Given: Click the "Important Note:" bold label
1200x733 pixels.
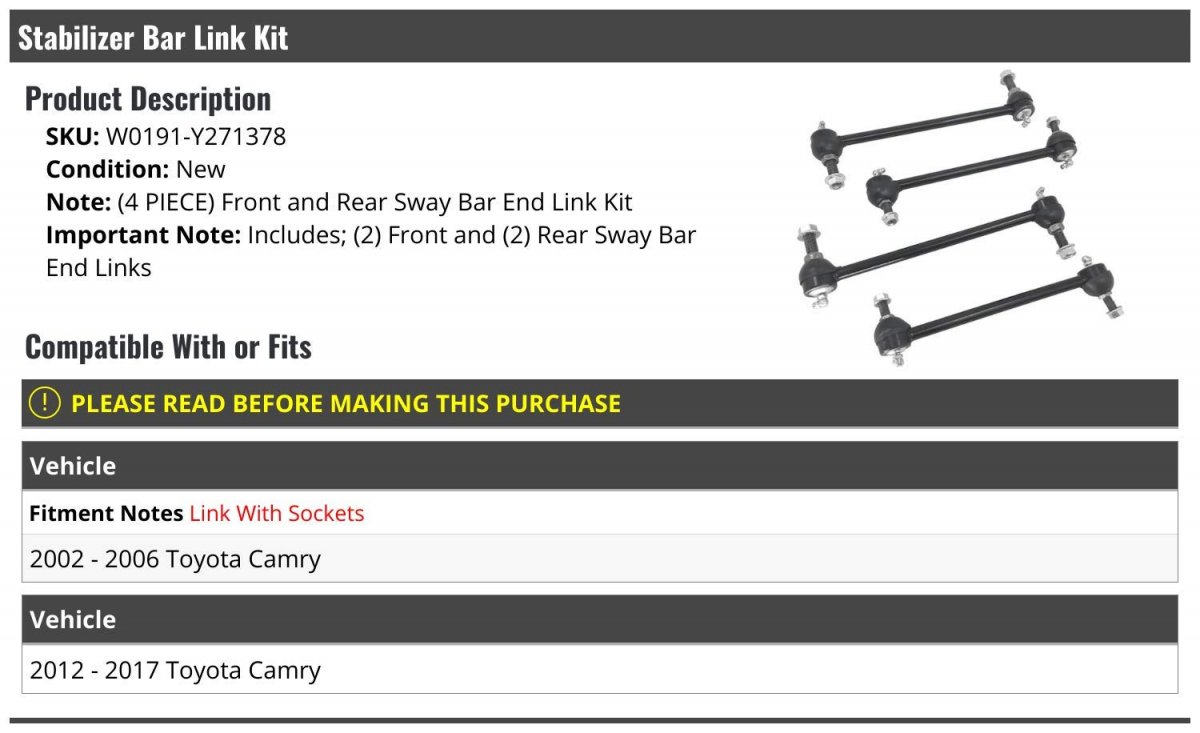Looking at the screenshot, I should tap(143, 235).
